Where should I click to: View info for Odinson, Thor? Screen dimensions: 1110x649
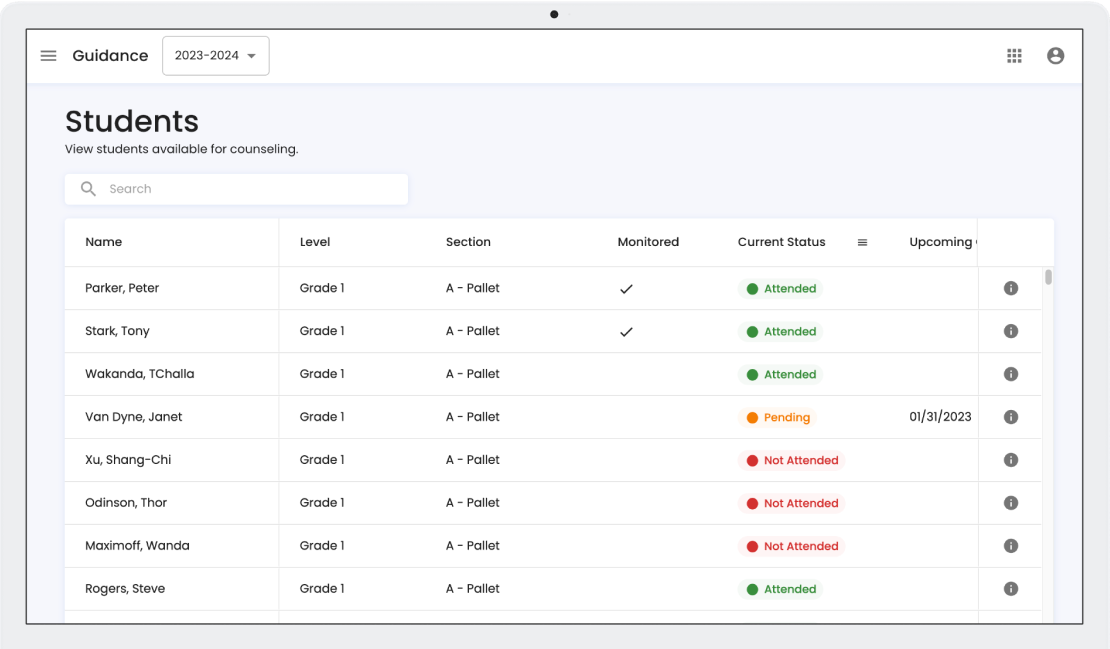[1011, 502]
